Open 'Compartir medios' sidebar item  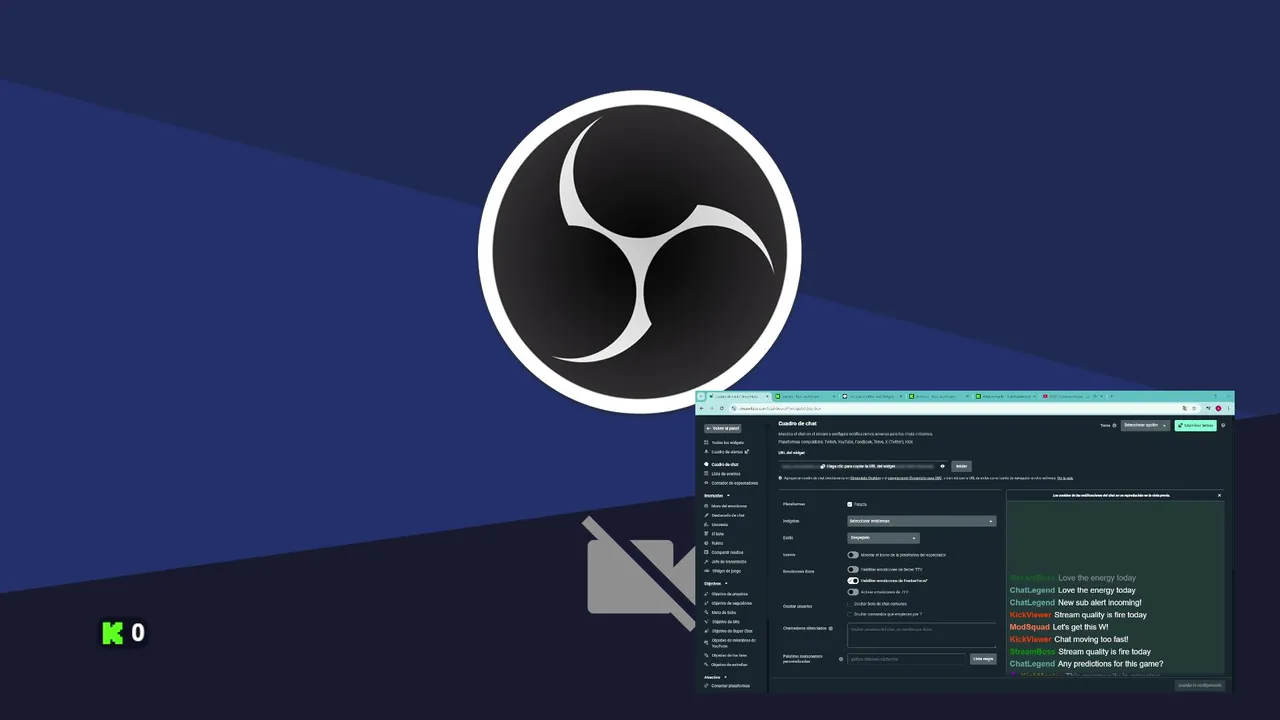coord(723,552)
